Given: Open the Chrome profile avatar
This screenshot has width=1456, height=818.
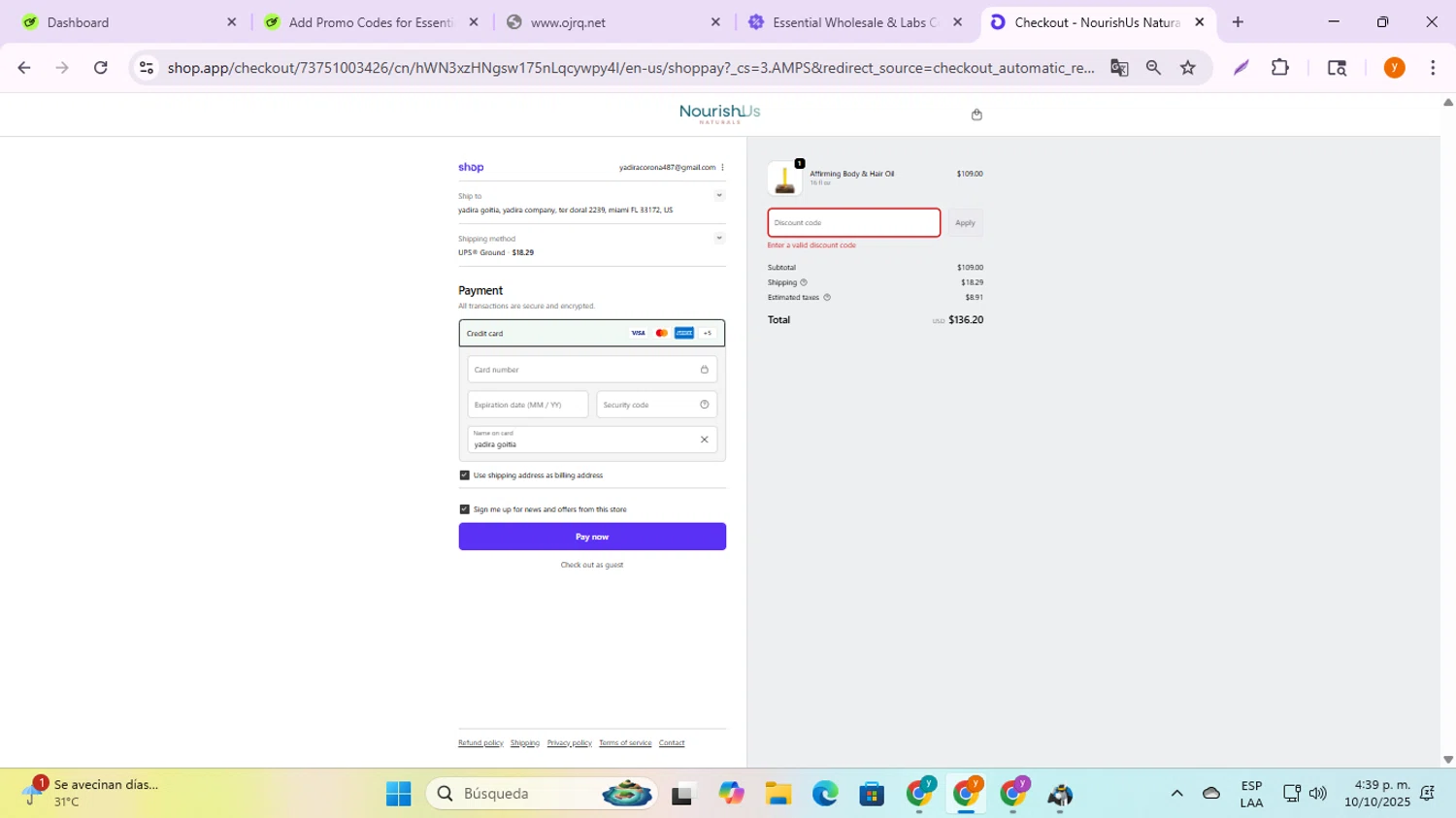Looking at the screenshot, I should (1394, 68).
